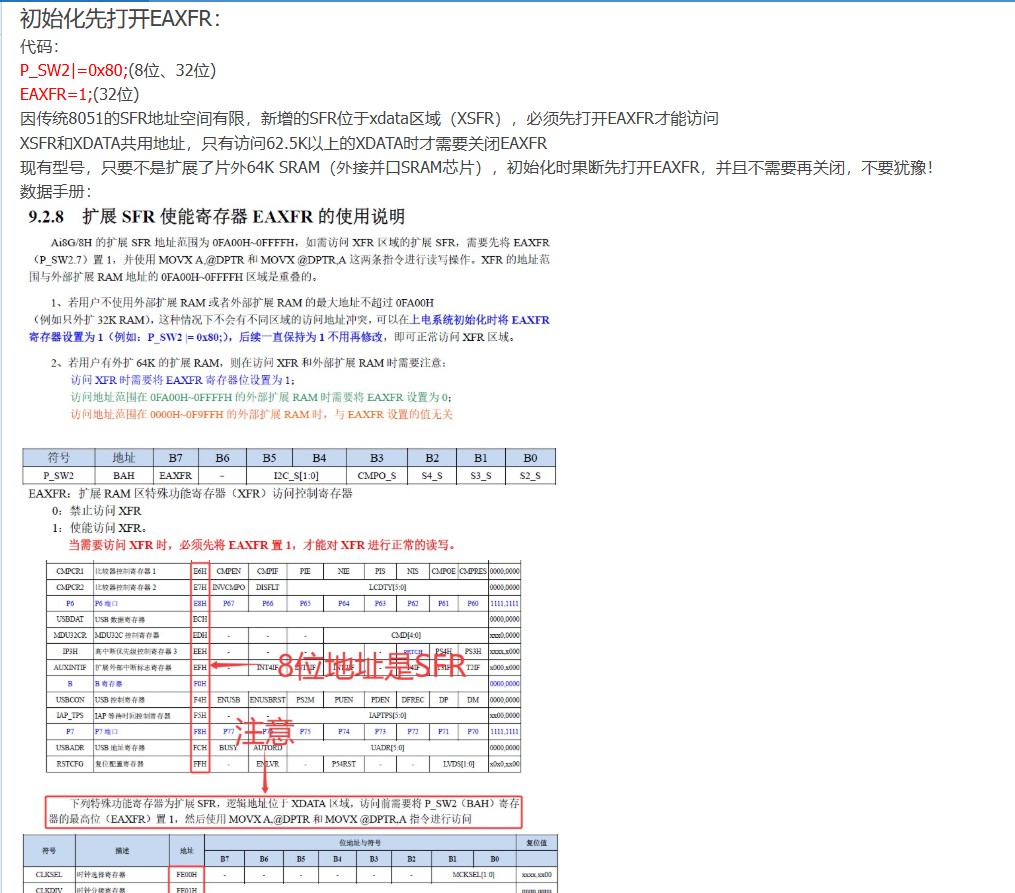
Task: Click the highlighted E8H address cell
Action: click(x=199, y=602)
